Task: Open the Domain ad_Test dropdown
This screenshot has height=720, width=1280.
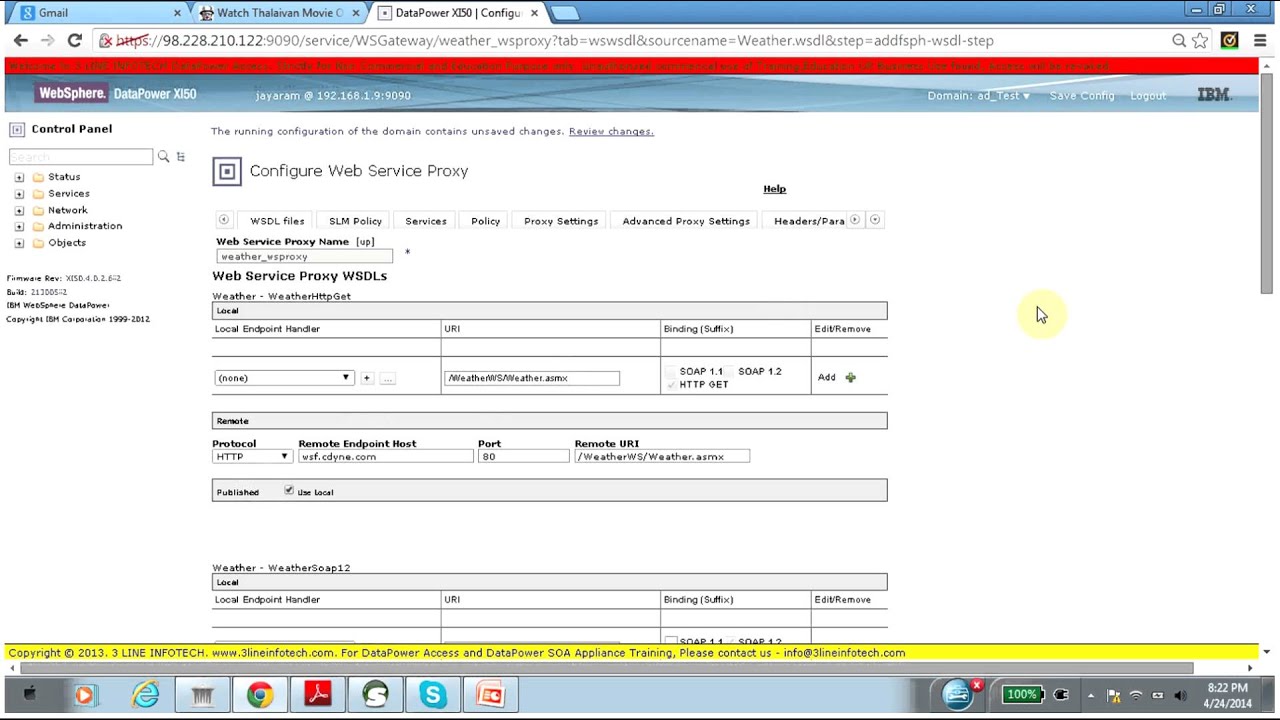Action: point(978,96)
